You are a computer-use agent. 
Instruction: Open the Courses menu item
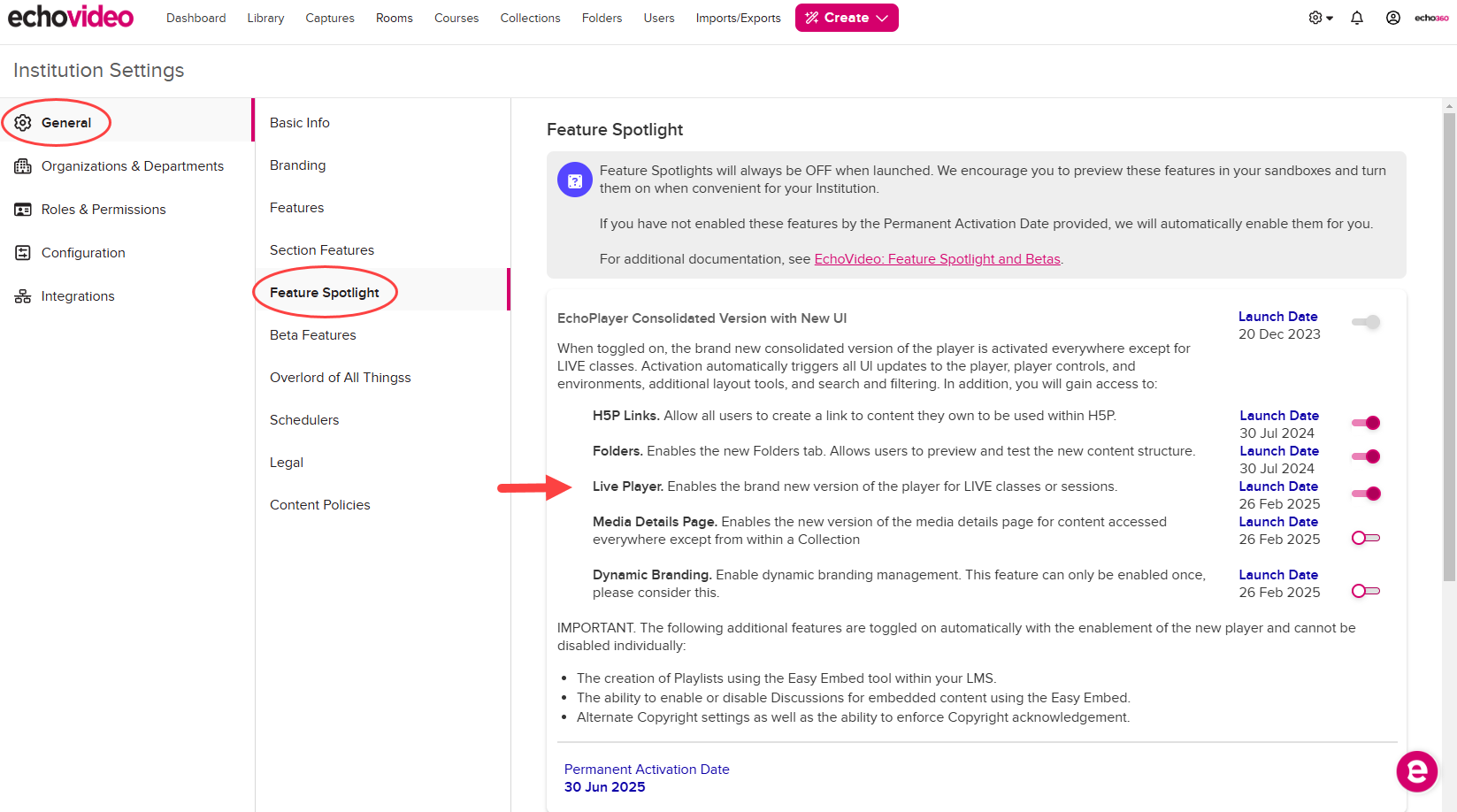(456, 18)
